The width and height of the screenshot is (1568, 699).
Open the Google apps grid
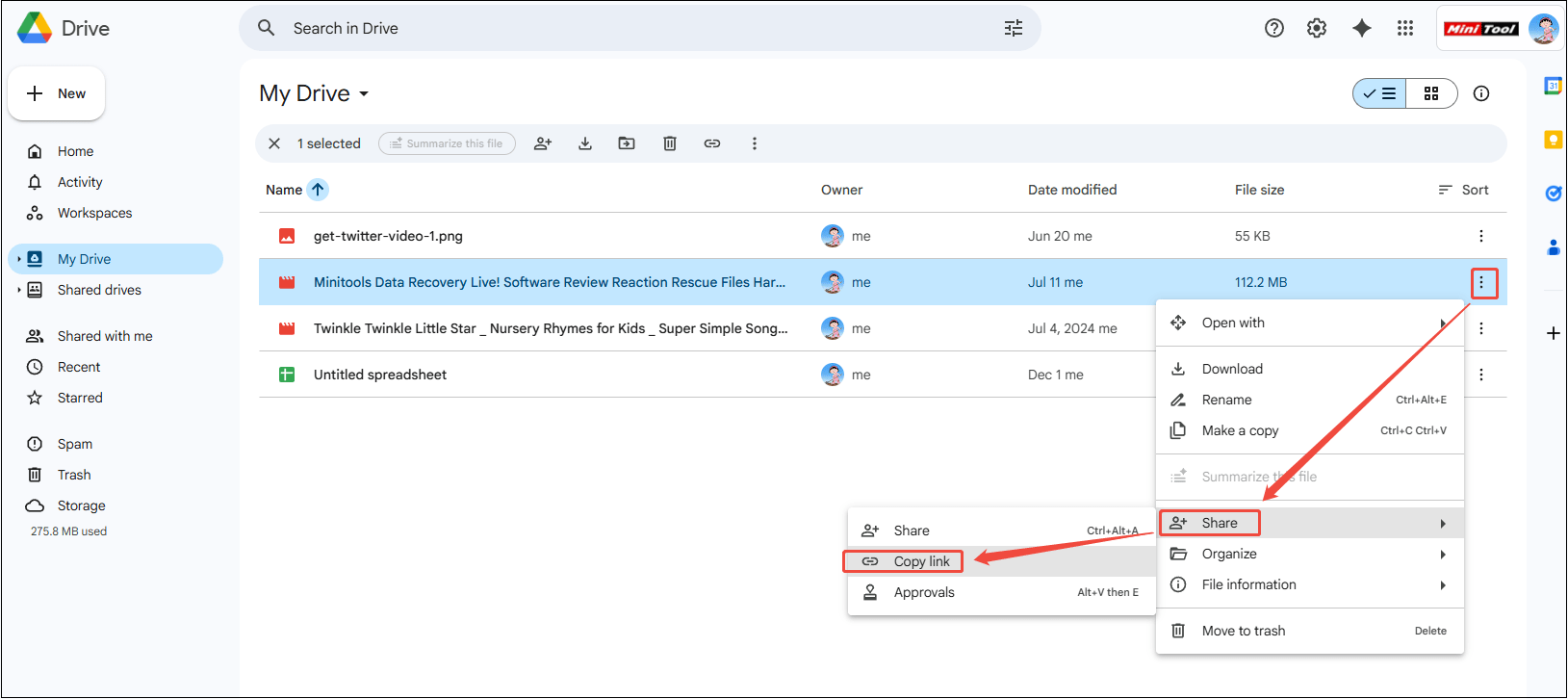point(1405,28)
